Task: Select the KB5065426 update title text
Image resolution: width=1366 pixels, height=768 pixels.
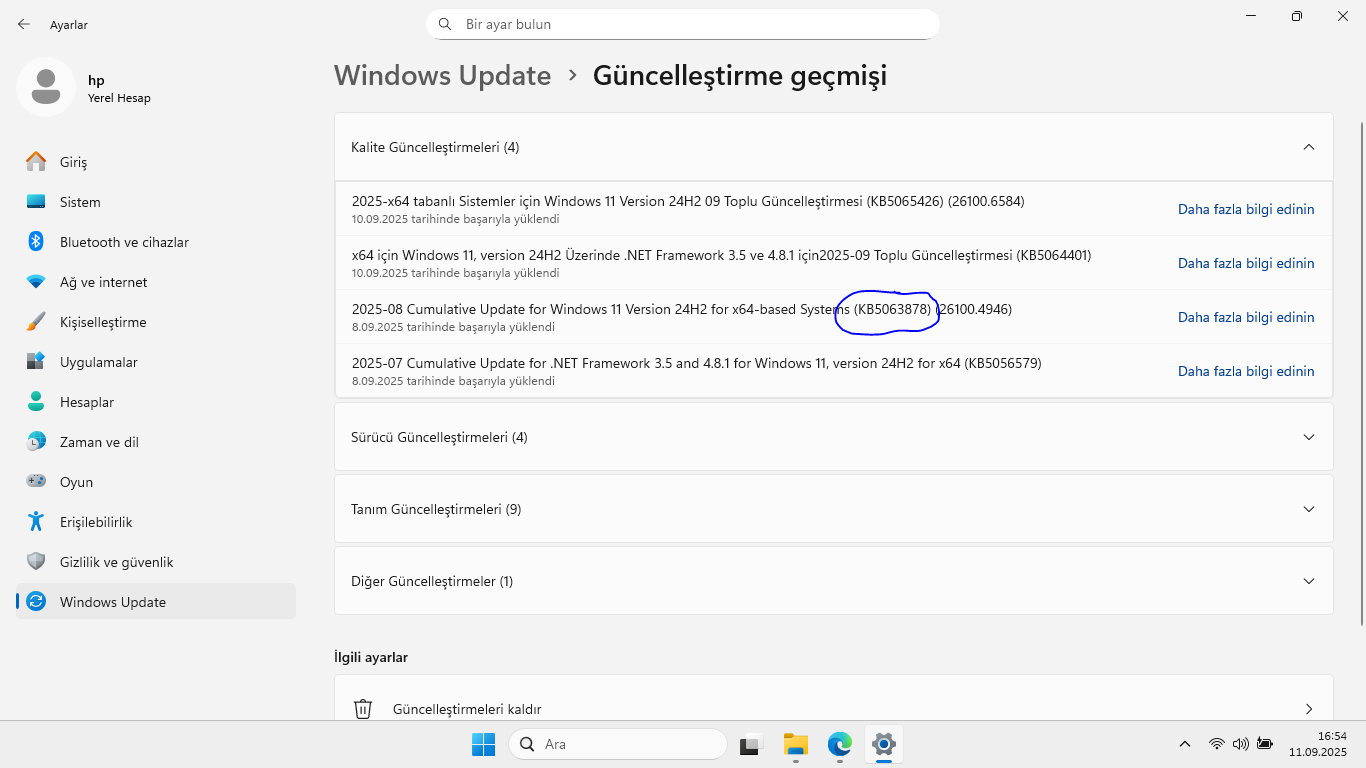Action: tap(688, 201)
